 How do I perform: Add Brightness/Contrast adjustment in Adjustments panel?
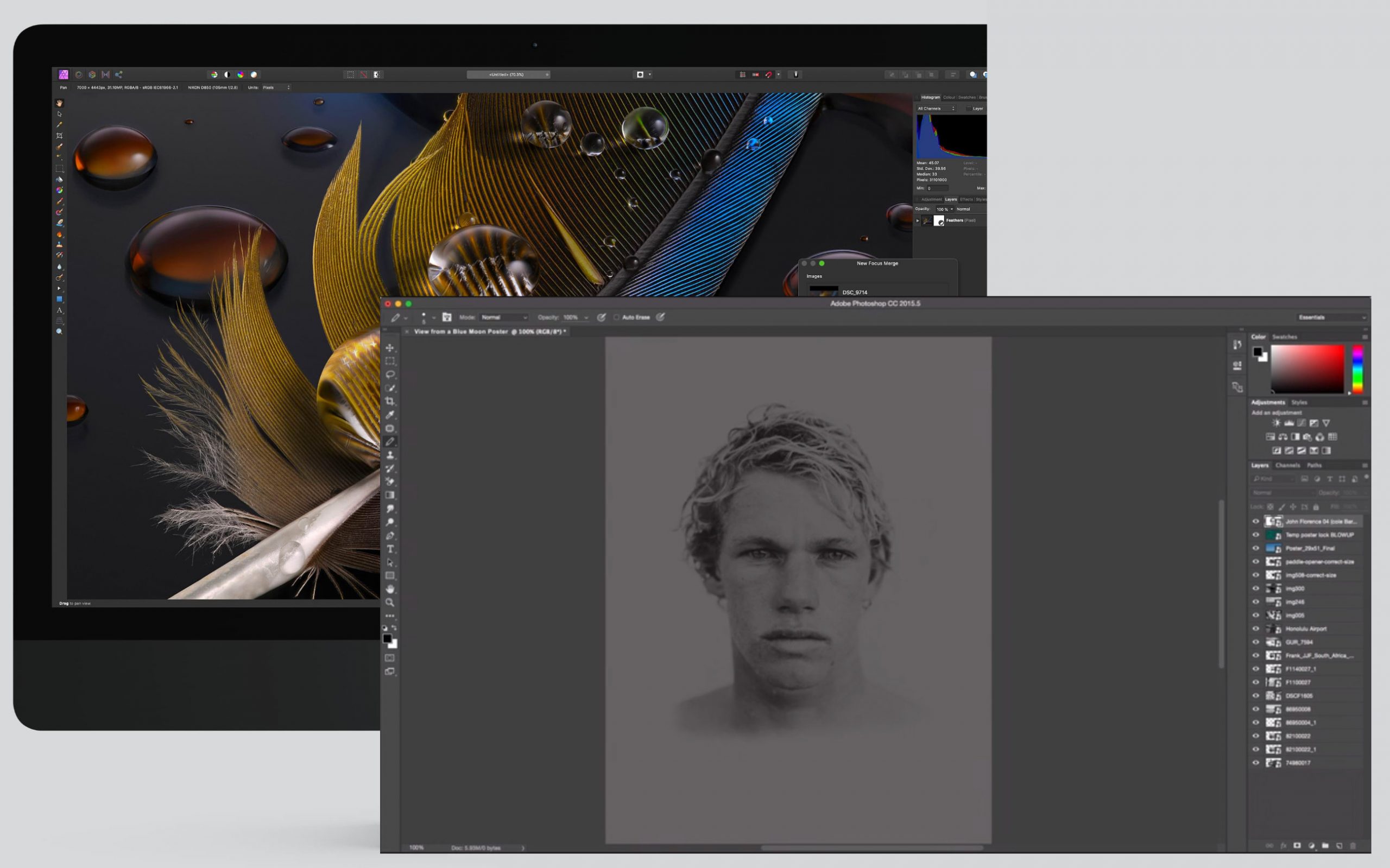[x=1276, y=423]
